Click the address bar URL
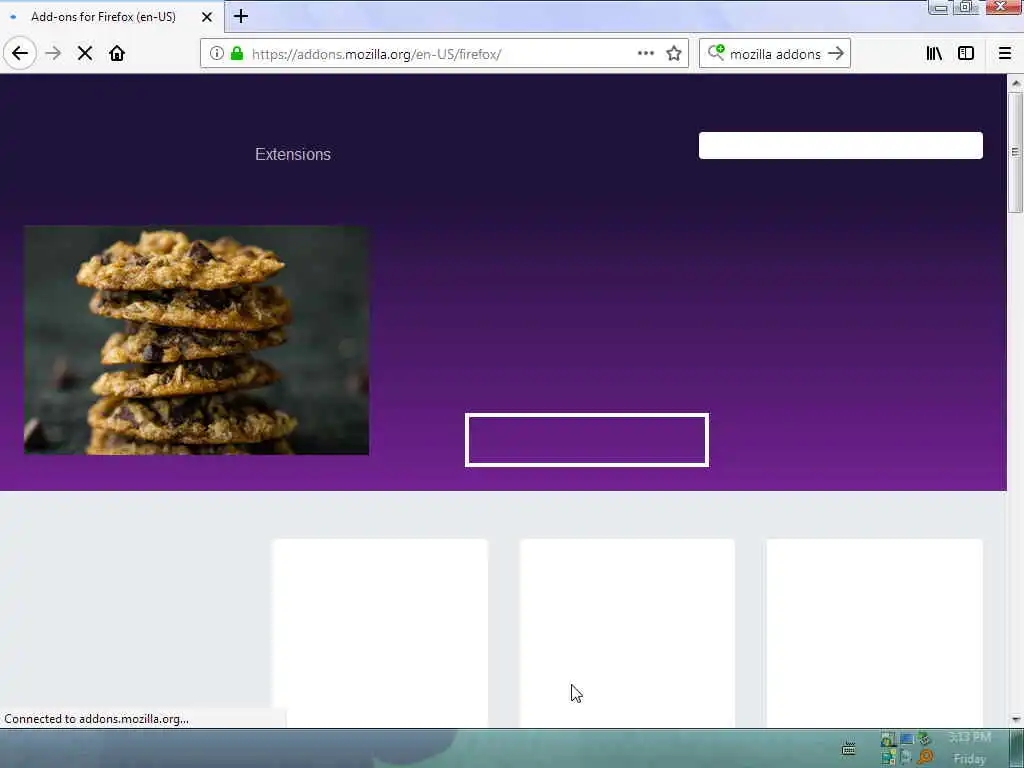 pyautogui.click(x=376, y=54)
